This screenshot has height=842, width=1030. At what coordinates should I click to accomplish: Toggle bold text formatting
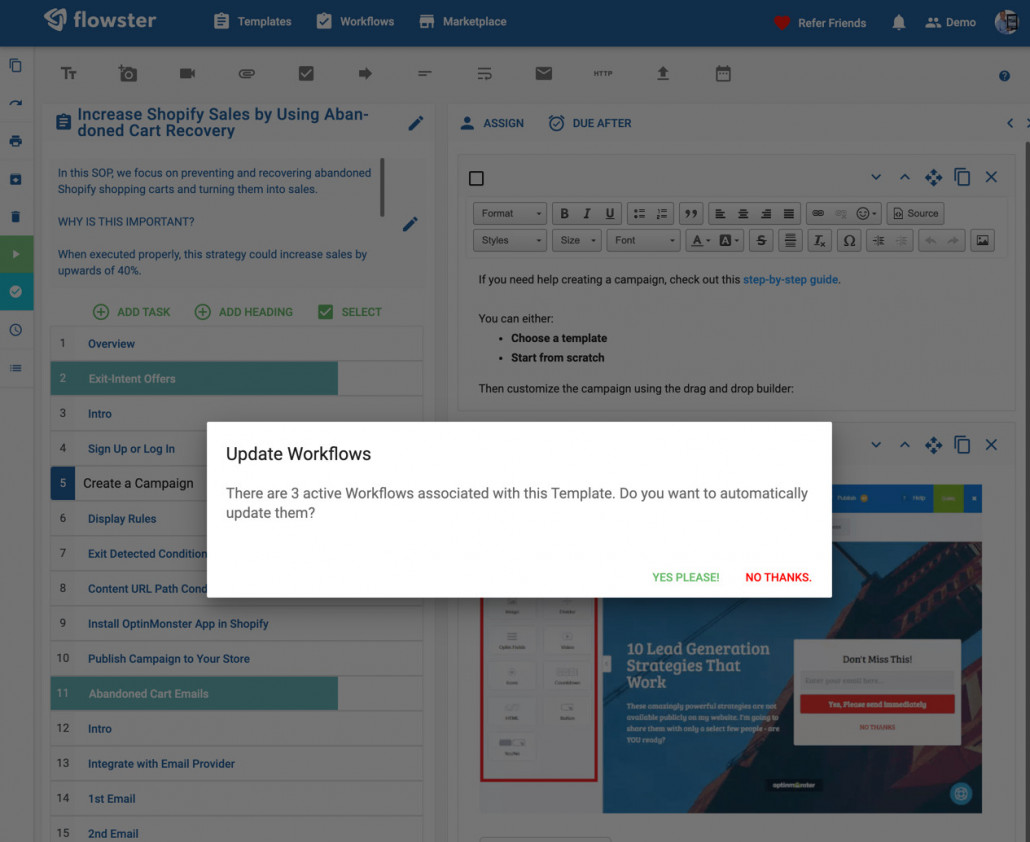point(563,213)
